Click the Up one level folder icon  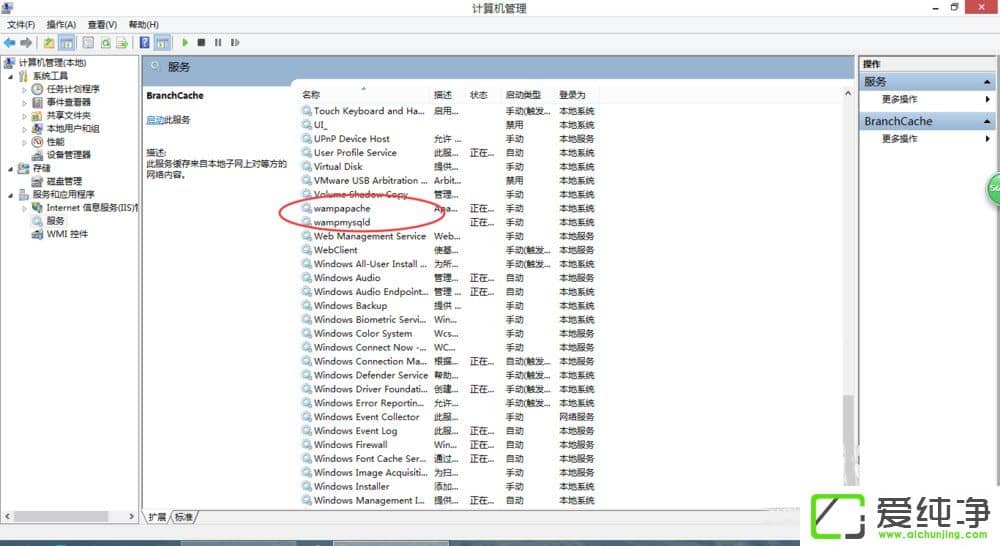48,43
